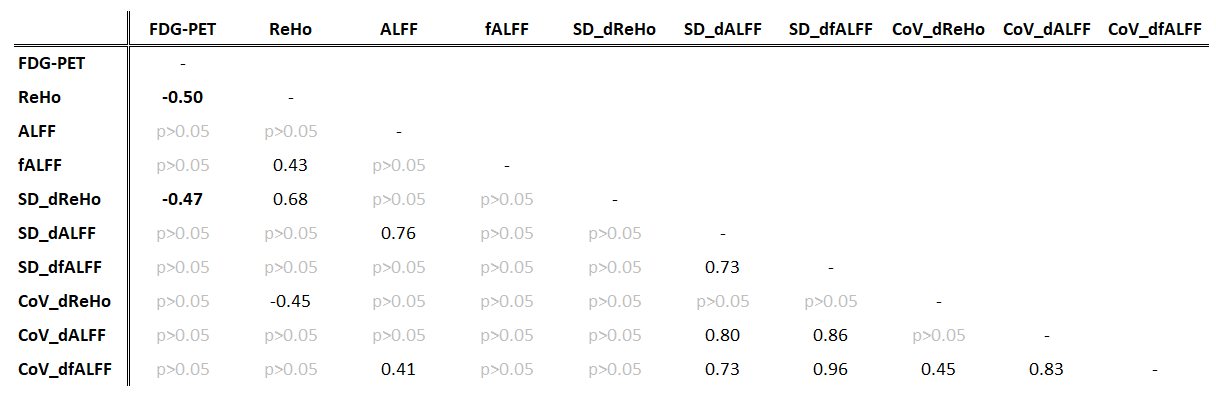The height and width of the screenshot is (406, 1216).
Task: Click the 0.80 cell in CoV_dALFF row
Action: click(722, 335)
